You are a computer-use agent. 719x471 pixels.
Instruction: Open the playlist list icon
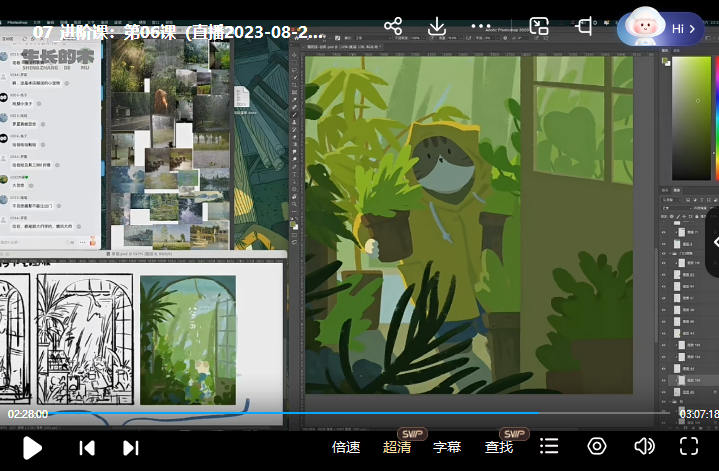549,446
